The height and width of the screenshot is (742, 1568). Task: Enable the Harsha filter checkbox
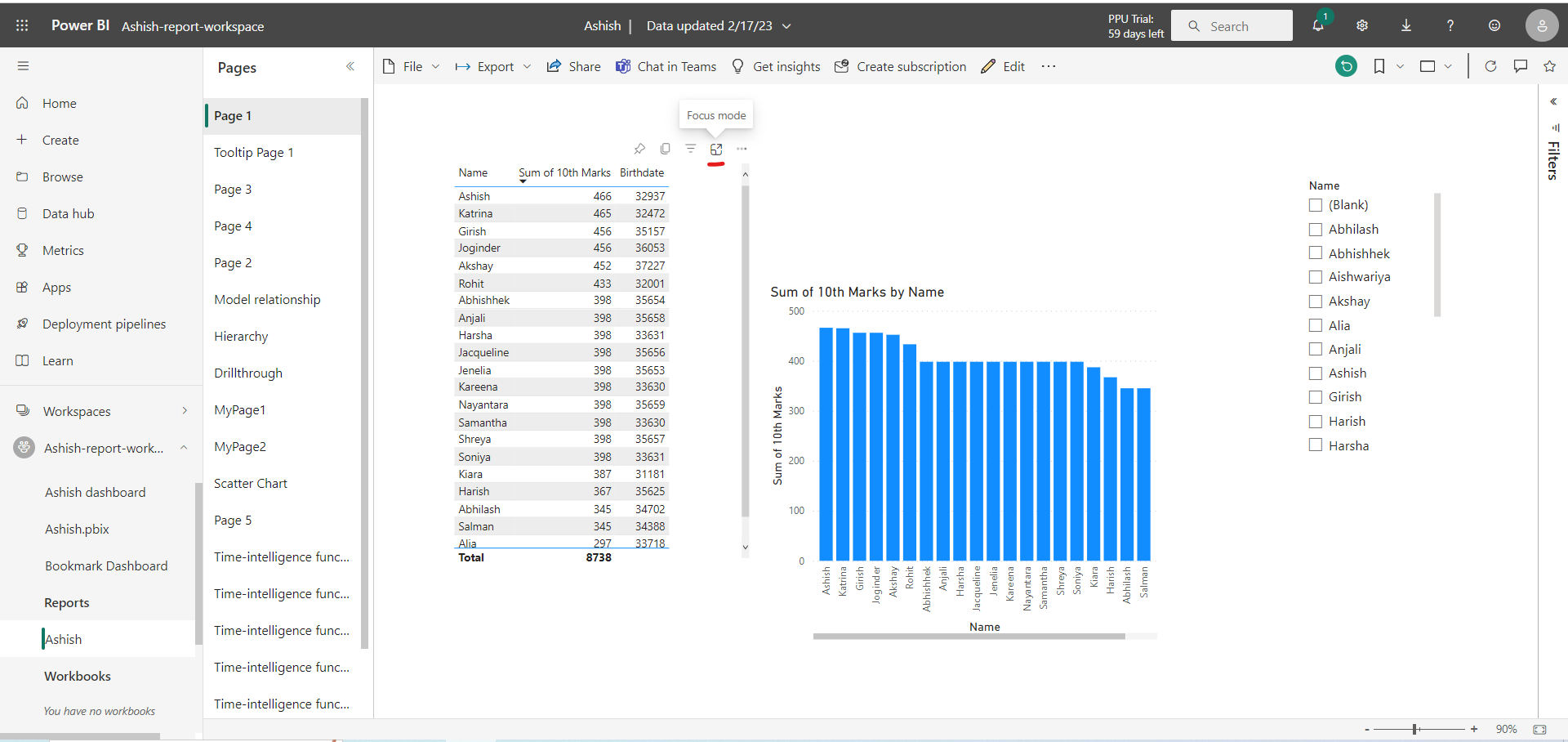coord(1316,445)
